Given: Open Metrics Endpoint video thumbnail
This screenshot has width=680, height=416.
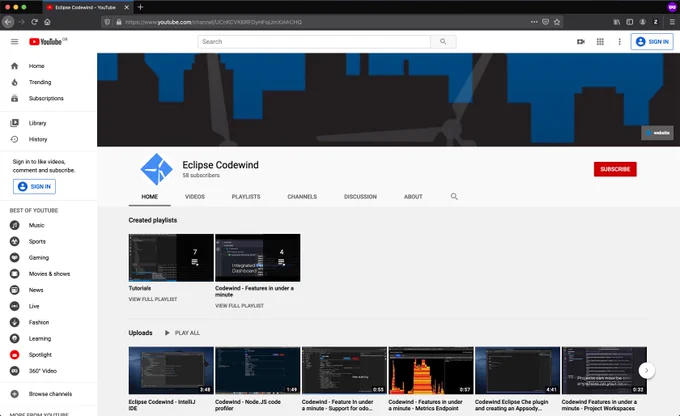Looking at the screenshot, I should [x=431, y=370].
